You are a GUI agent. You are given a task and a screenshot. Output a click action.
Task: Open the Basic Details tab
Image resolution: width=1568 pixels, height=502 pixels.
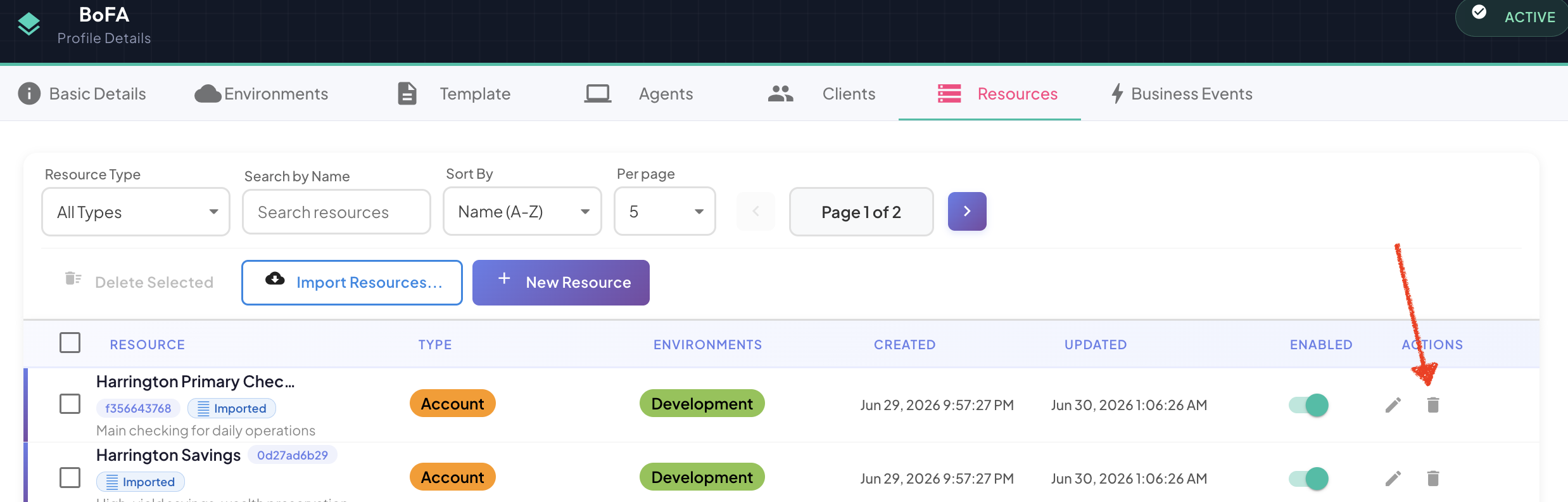click(82, 94)
